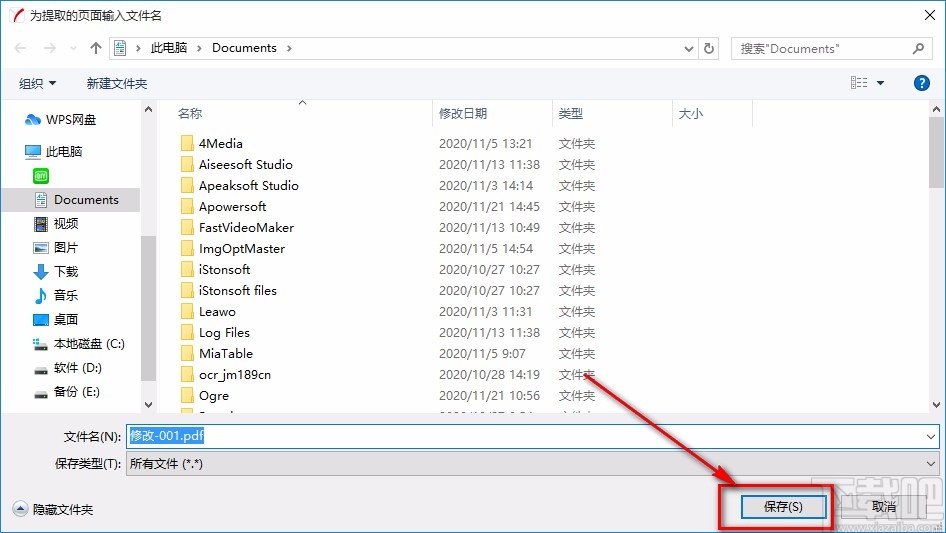
Task: Click the 保存(S) button
Action: click(783, 506)
